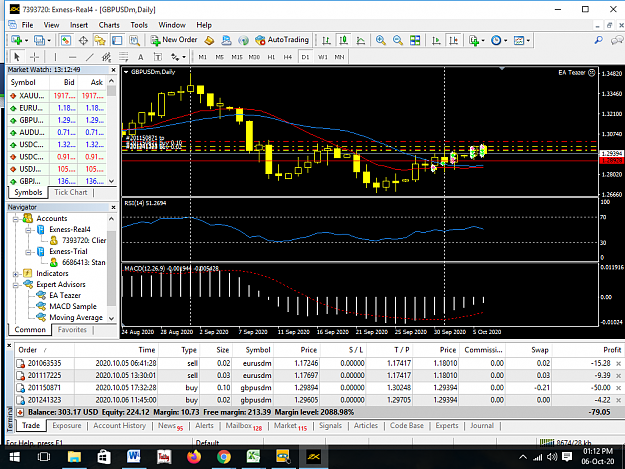Open the Periods dropdown arrow
This screenshot has height=469, width=625.
[505, 41]
